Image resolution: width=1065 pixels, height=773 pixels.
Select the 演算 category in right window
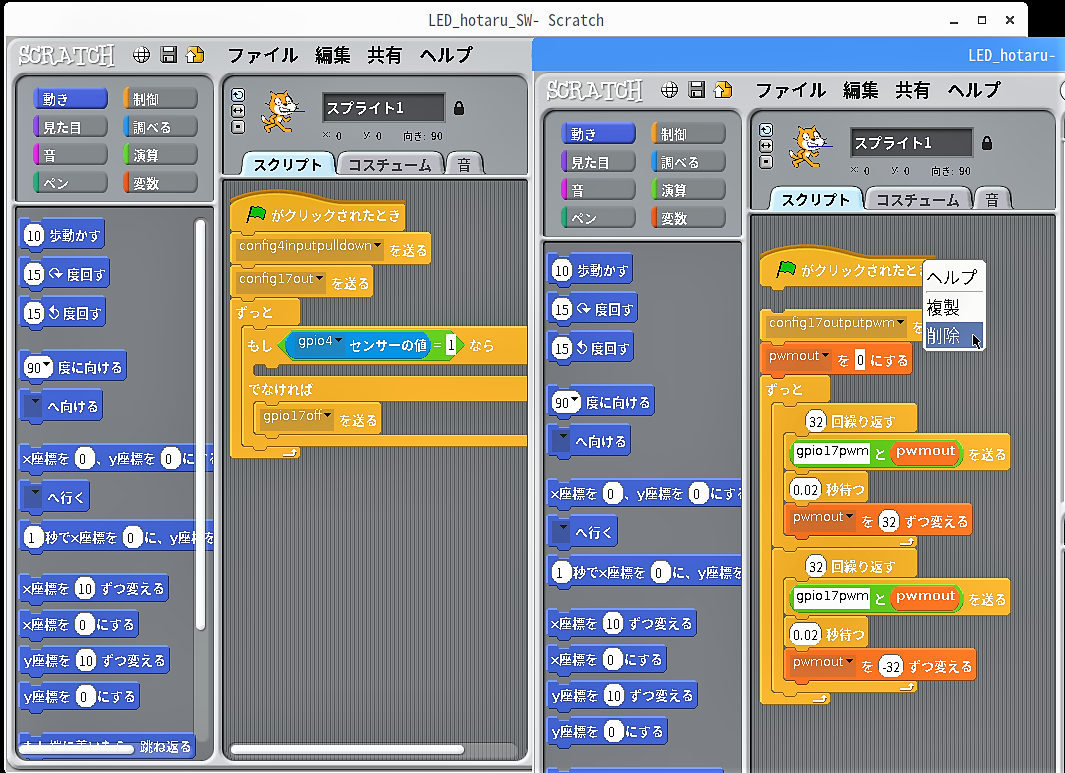coord(688,190)
